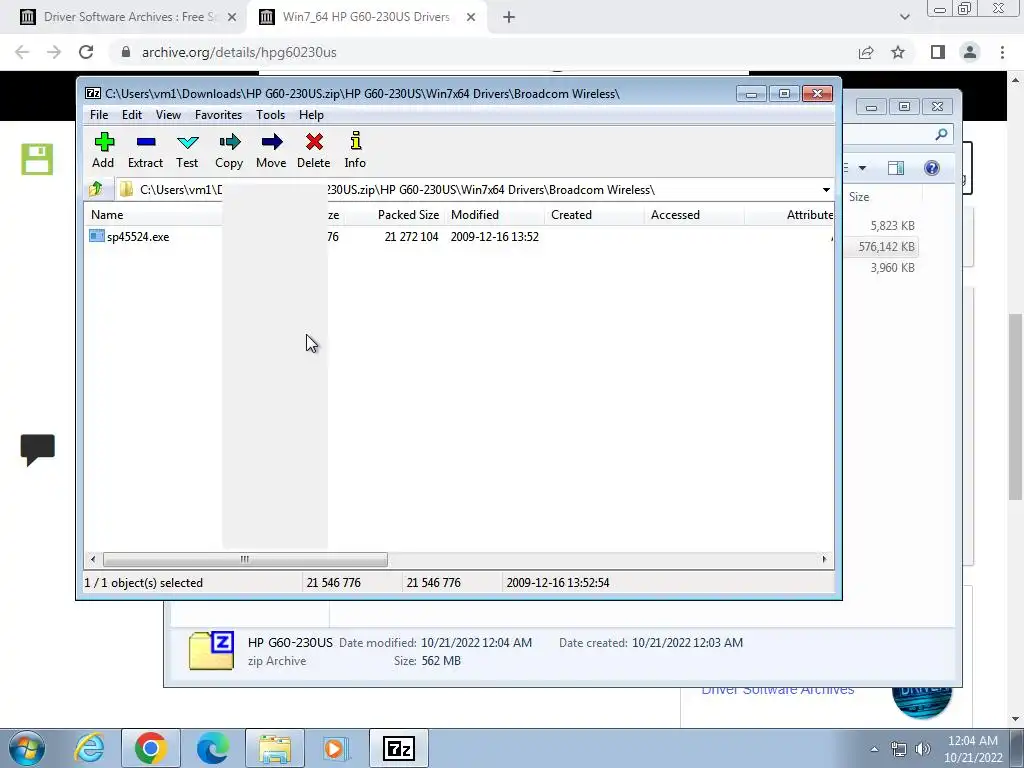This screenshot has width=1024, height=768.
Task: Click the Copy toolbar icon
Action: coord(229,151)
